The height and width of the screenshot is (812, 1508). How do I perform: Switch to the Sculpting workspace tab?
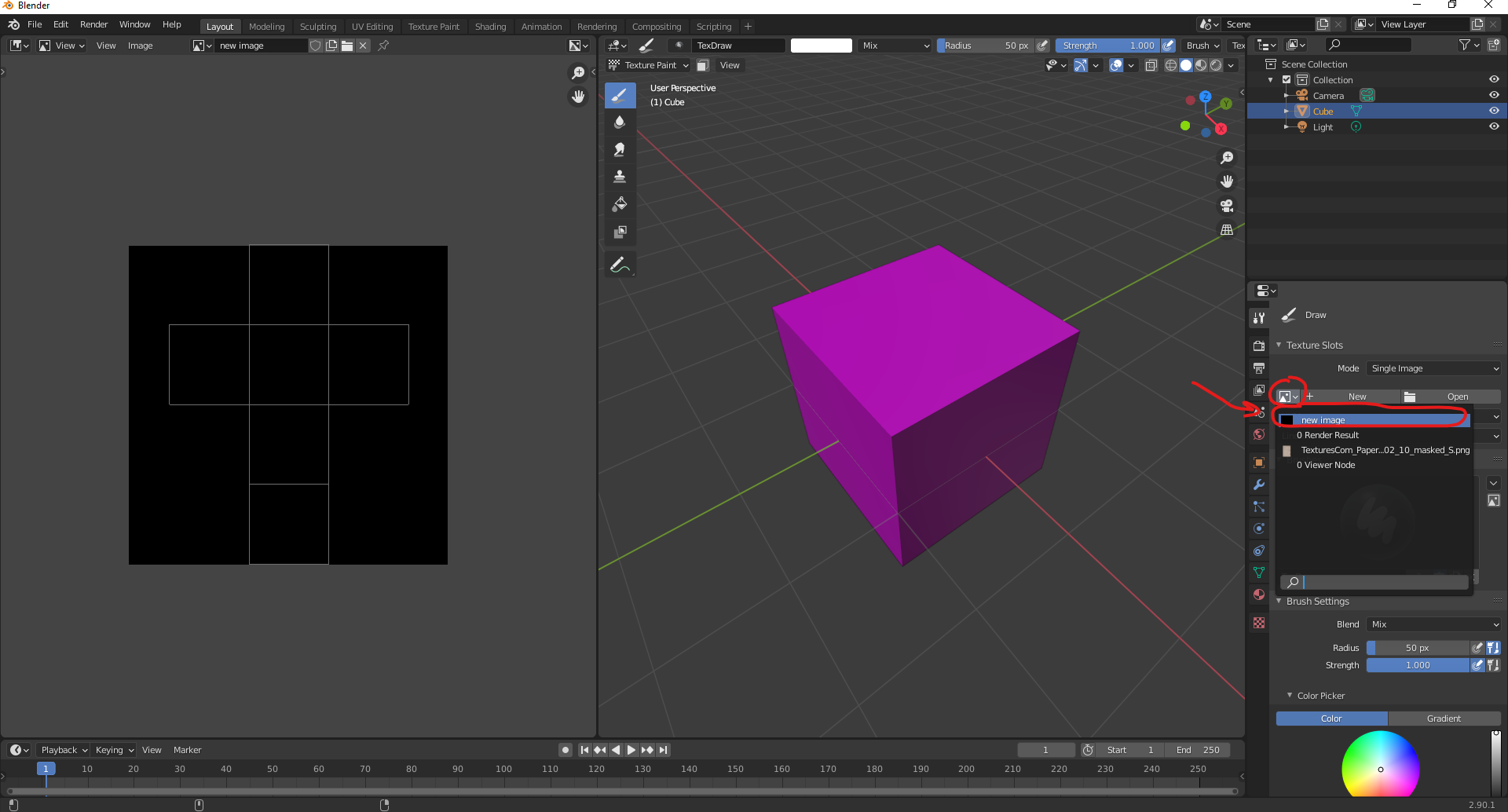click(318, 26)
